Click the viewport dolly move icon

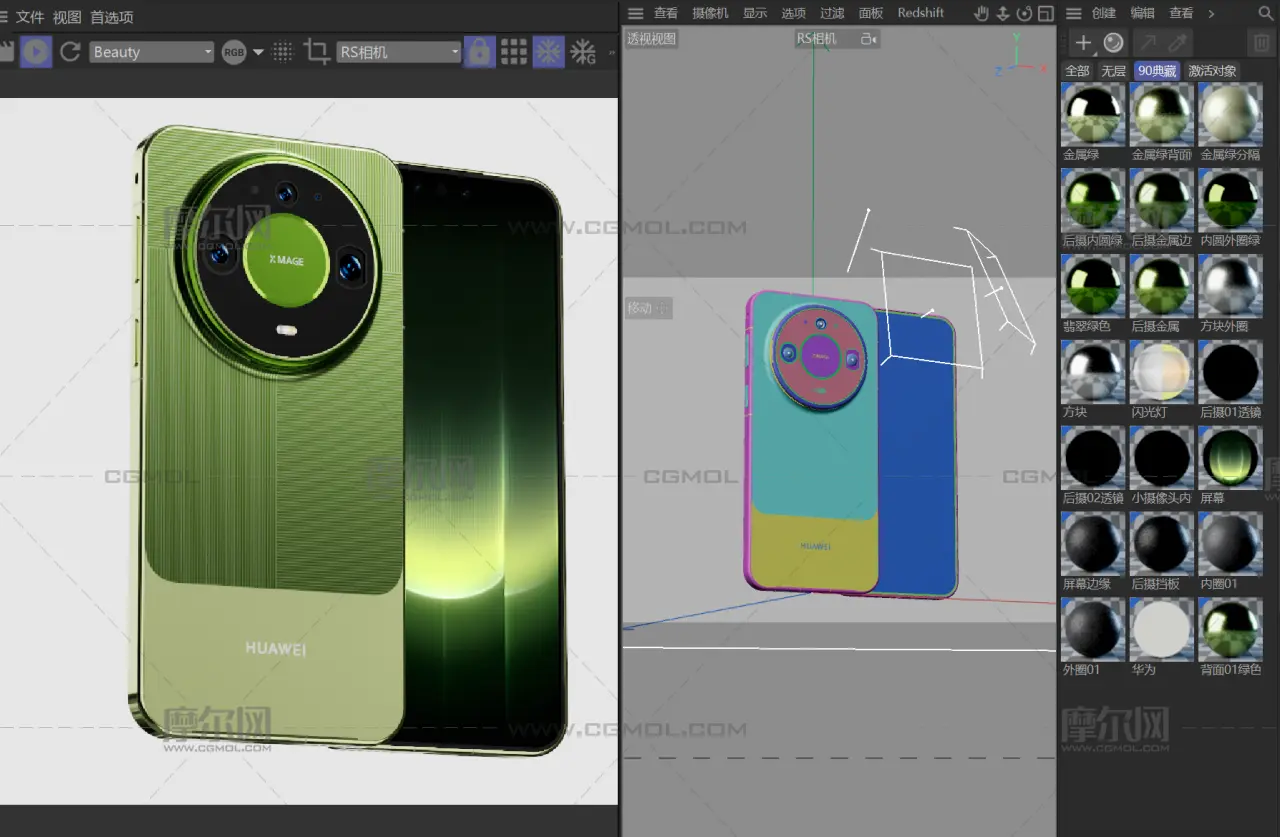1003,13
